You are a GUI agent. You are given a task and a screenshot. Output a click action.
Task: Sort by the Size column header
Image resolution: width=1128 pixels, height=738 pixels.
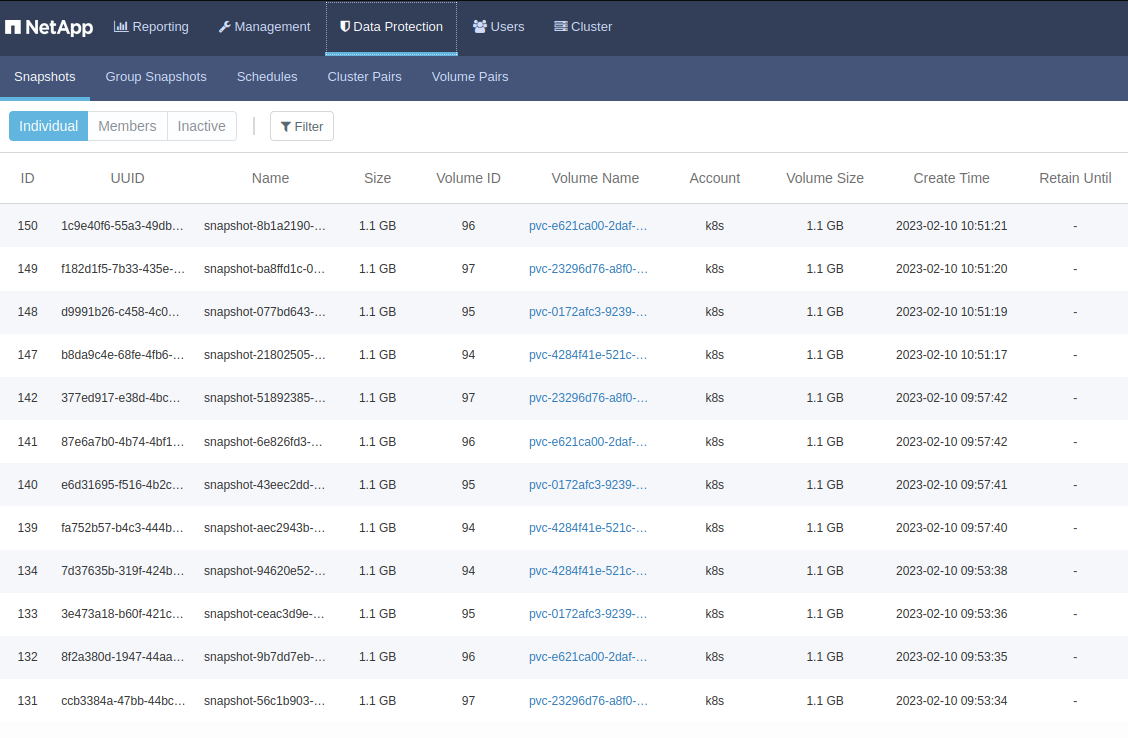point(378,178)
